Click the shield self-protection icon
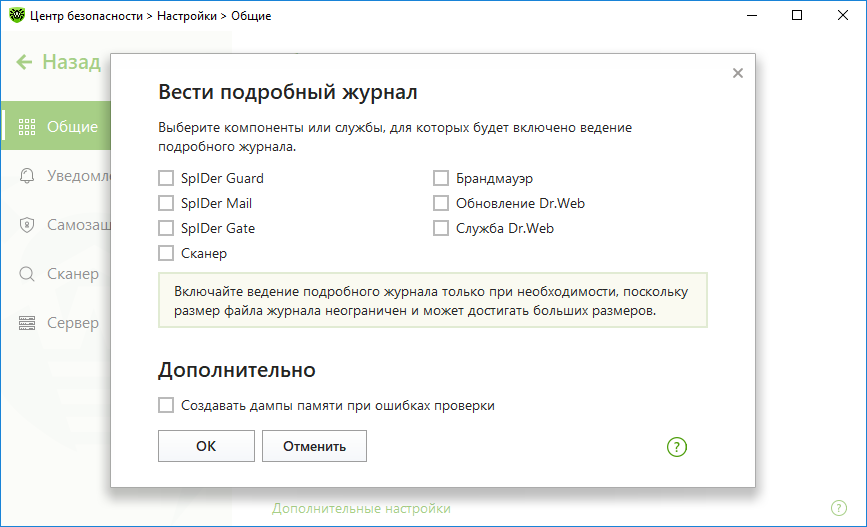Viewport: 867px width, 527px height. click(x=27, y=225)
